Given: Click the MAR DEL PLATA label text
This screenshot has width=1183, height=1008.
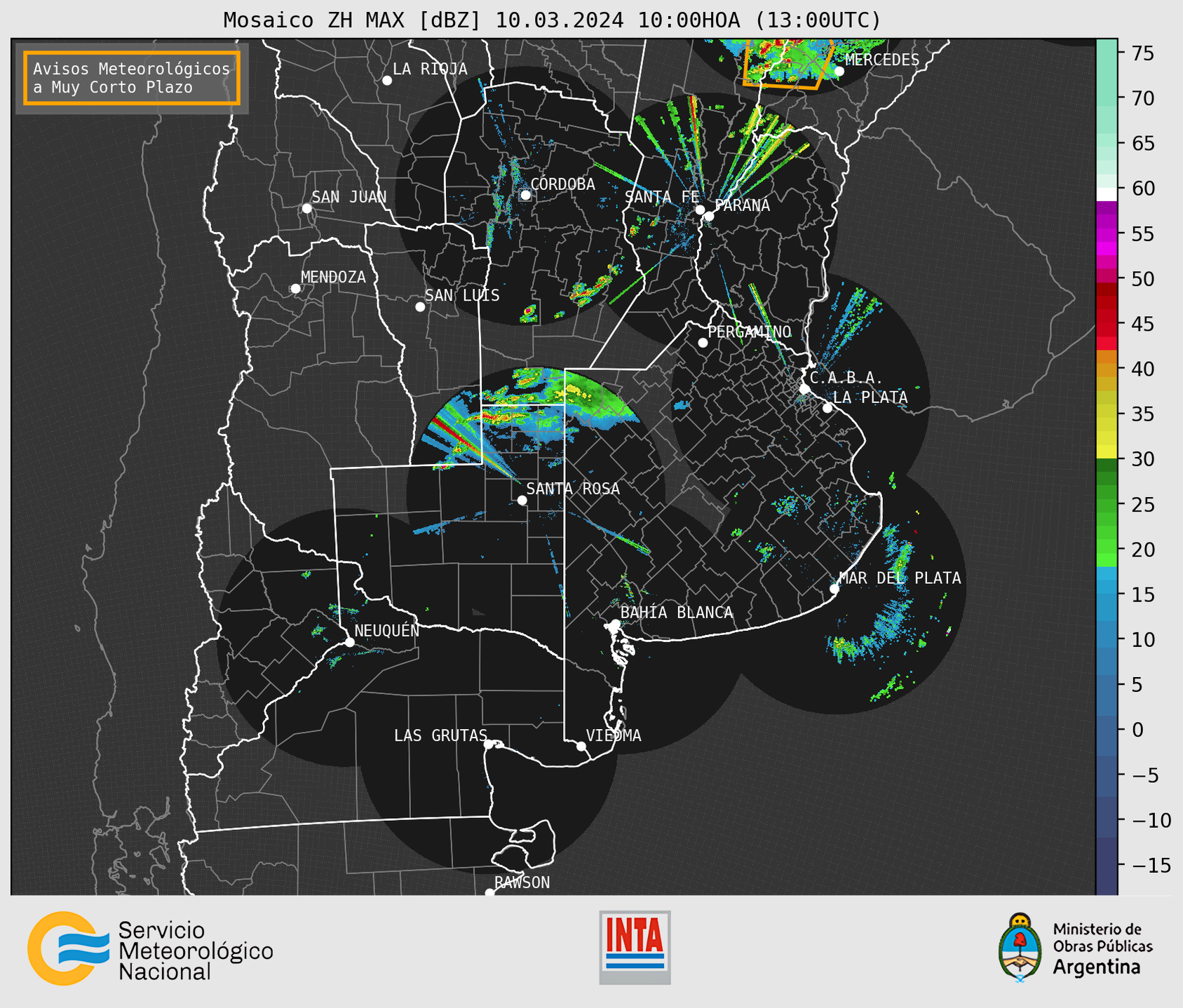Looking at the screenshot, I should coord(900,578).
